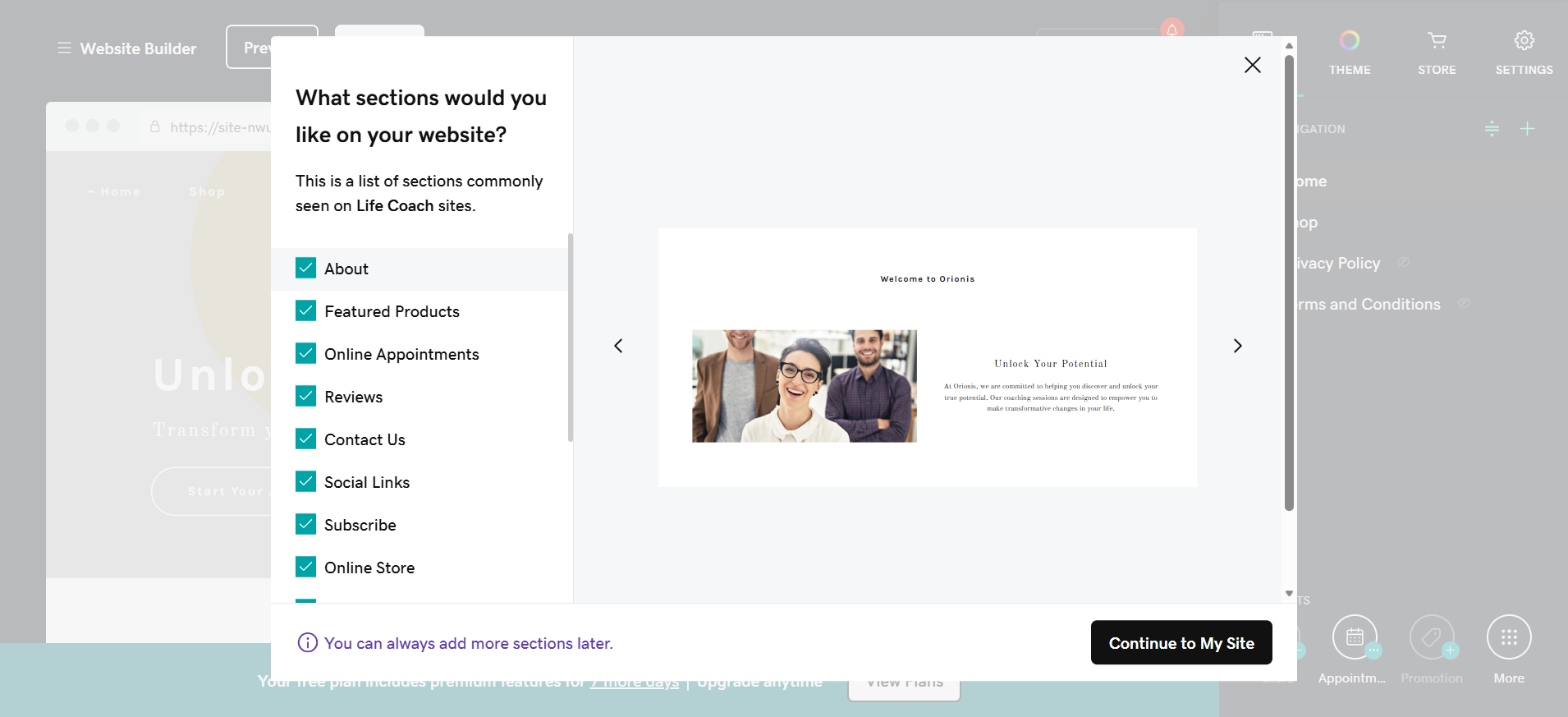The width and height of the screenshot is (1568, 717).
Task: Click the Unlock Your Potential preview title
Action: point(1051,364)
